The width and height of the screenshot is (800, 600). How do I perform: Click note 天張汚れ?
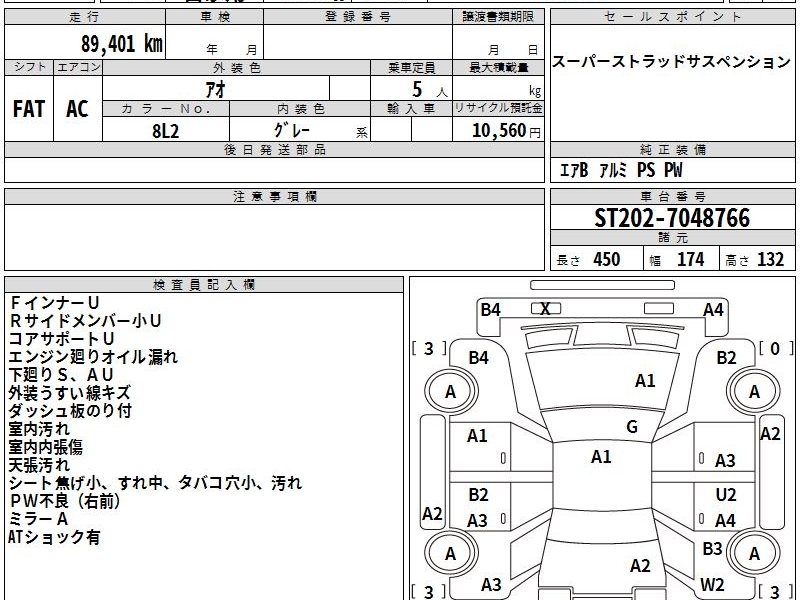39,465
